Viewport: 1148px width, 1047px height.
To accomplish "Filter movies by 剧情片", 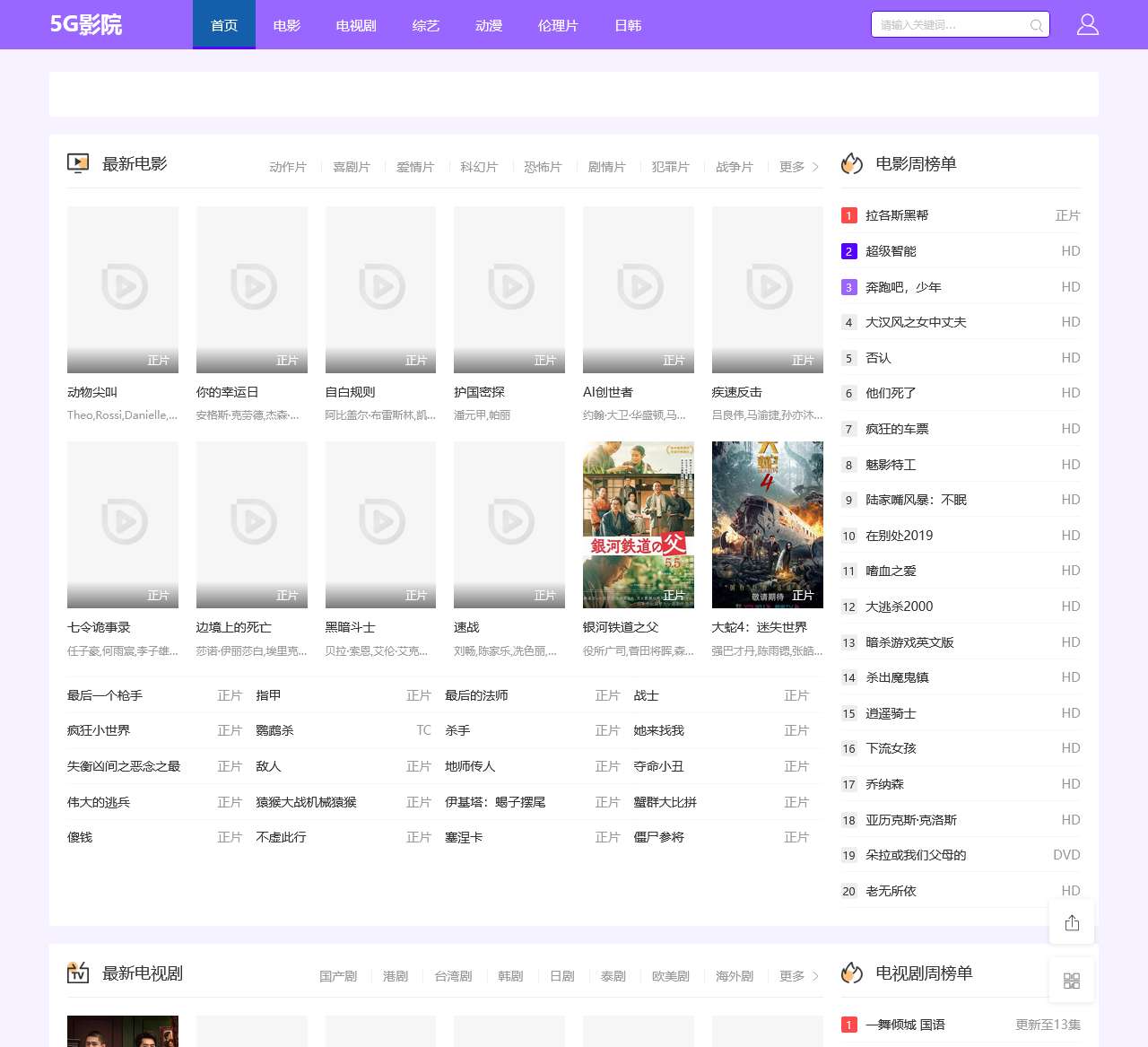I will click(x=606, y=167).
